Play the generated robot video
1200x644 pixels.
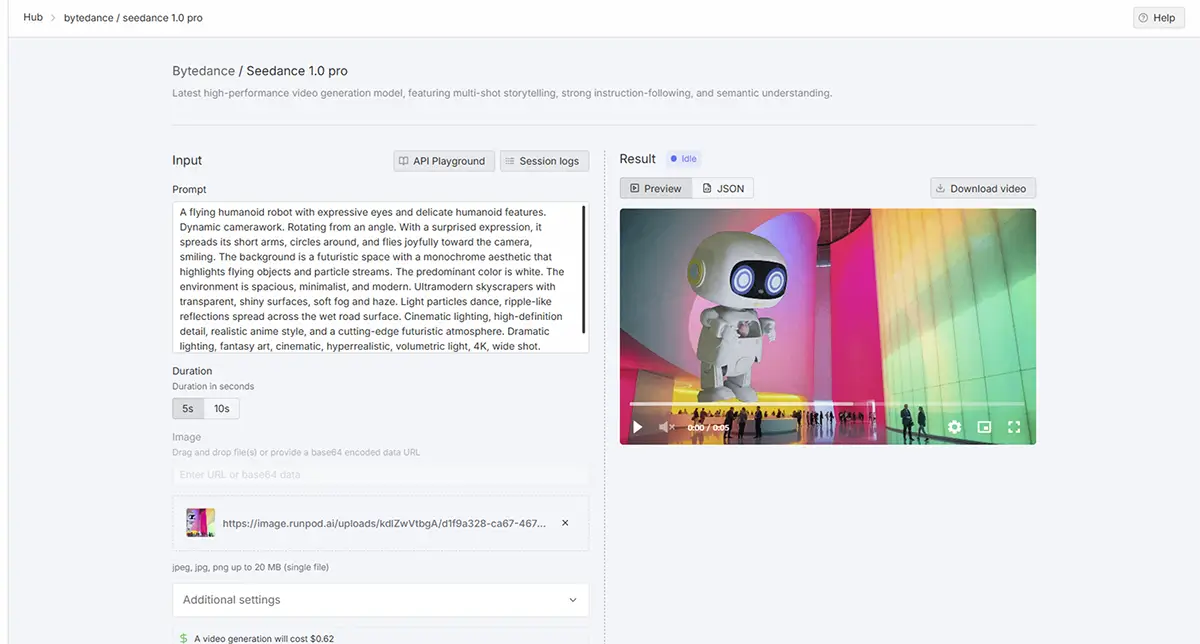point(638,427)
